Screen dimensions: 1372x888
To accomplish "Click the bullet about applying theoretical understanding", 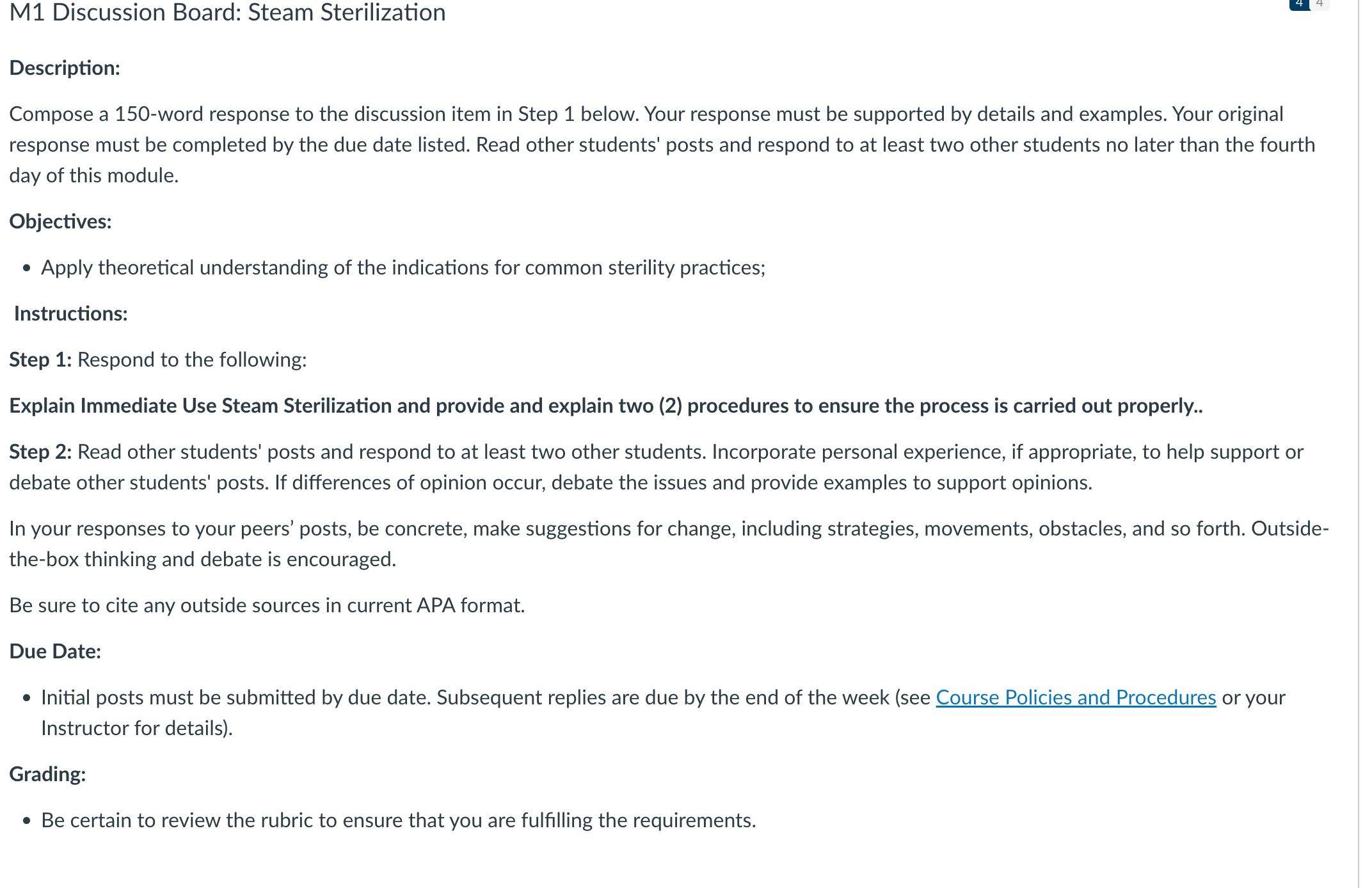I will click(x=403, y=267).
